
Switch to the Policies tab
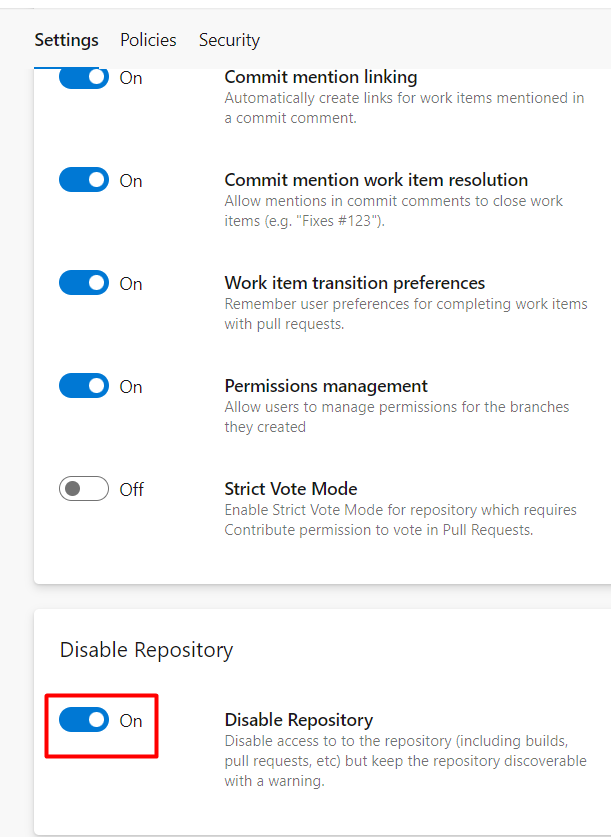click(148, 40)
